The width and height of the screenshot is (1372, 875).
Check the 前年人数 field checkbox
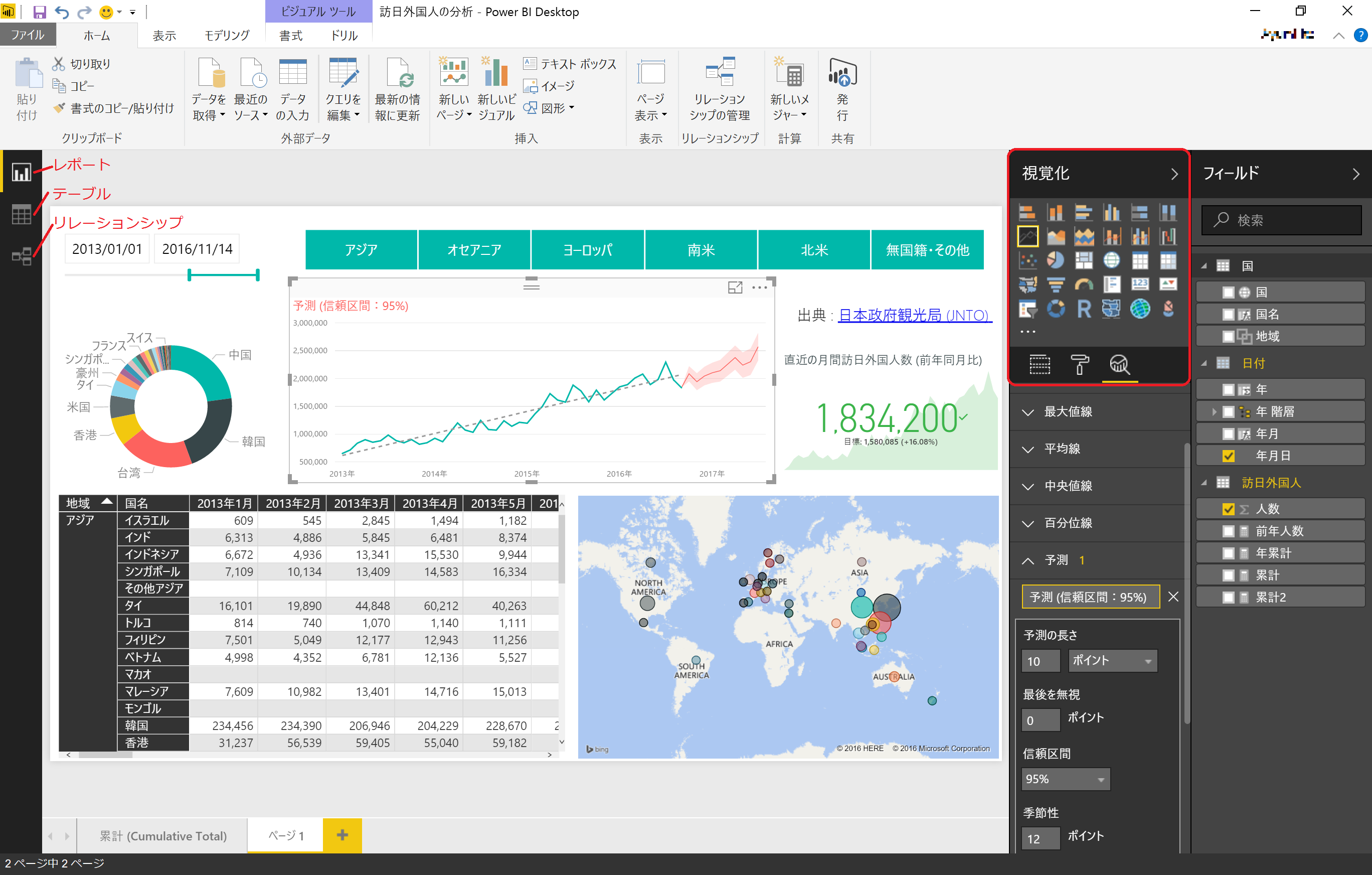(1228, 531)
